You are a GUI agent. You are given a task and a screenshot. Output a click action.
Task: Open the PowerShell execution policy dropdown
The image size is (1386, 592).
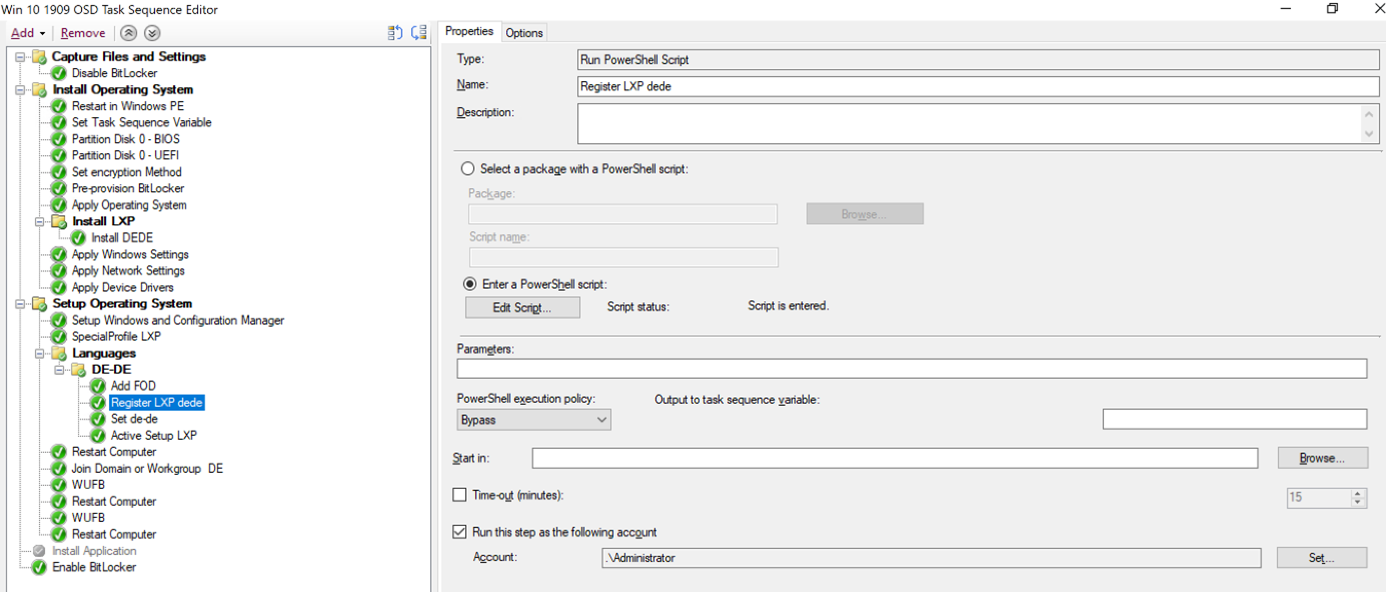602,419
